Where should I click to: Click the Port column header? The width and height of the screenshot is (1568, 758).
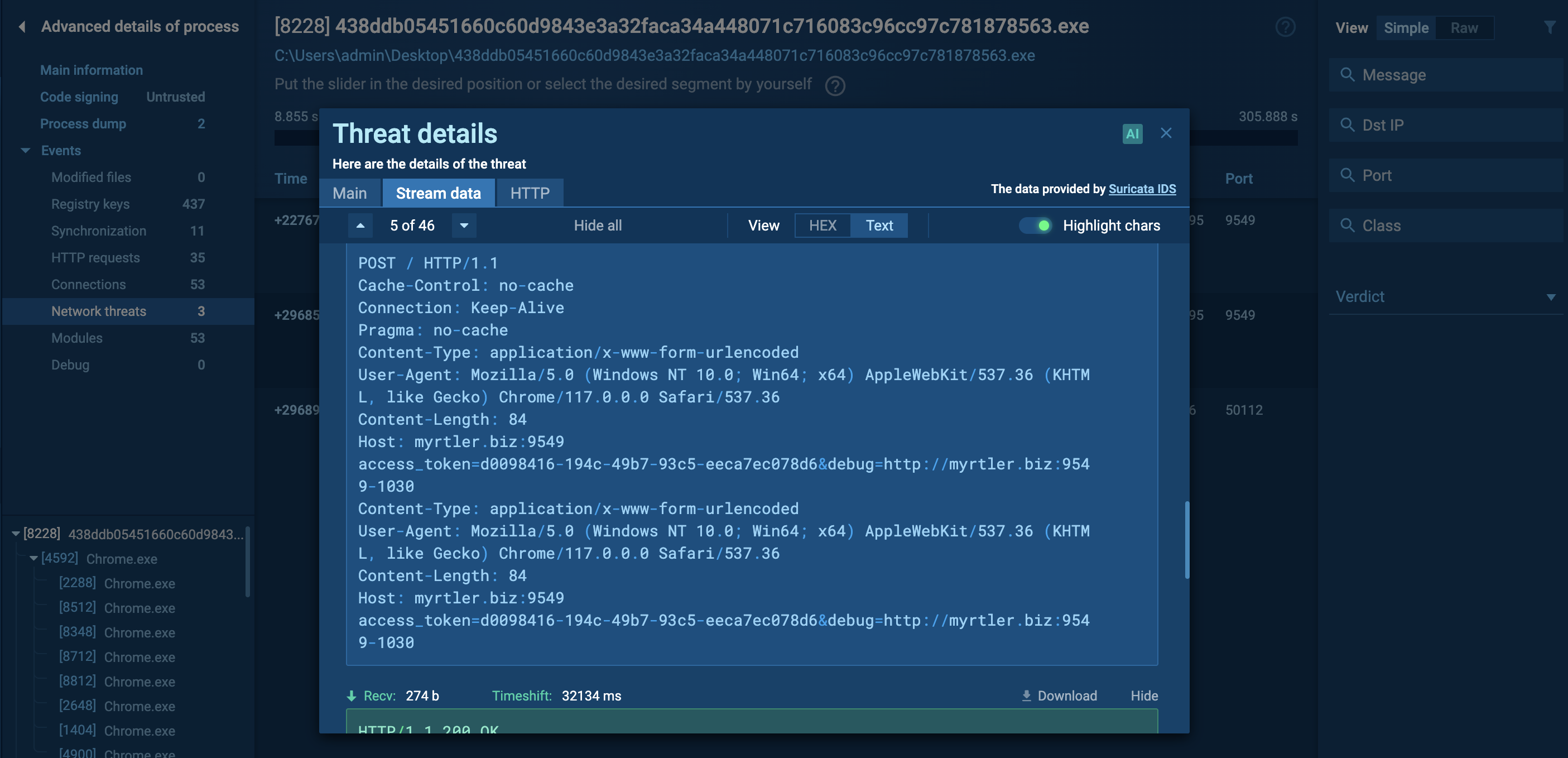[1239, 179]
